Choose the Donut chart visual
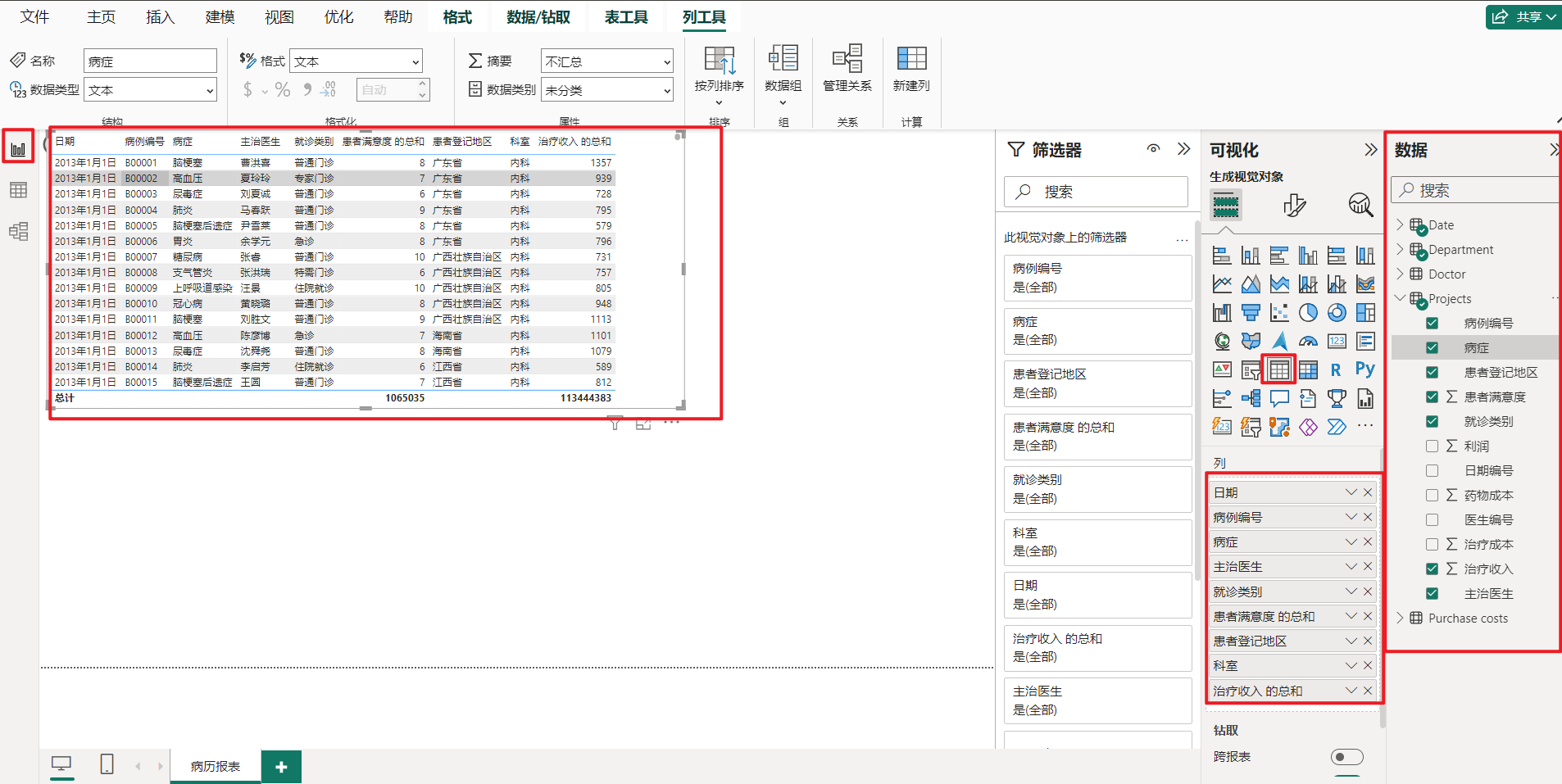Image resolution: width=1562 pixels, height=784 pixels. [x=1337, y=312]
